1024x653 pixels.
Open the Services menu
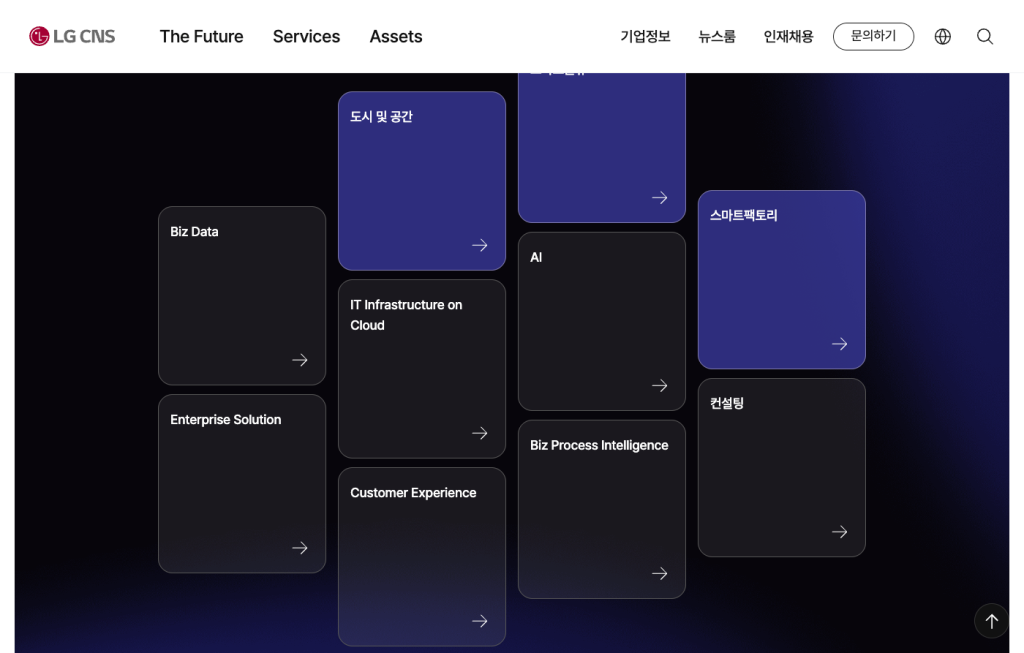[x=306, y=36]
